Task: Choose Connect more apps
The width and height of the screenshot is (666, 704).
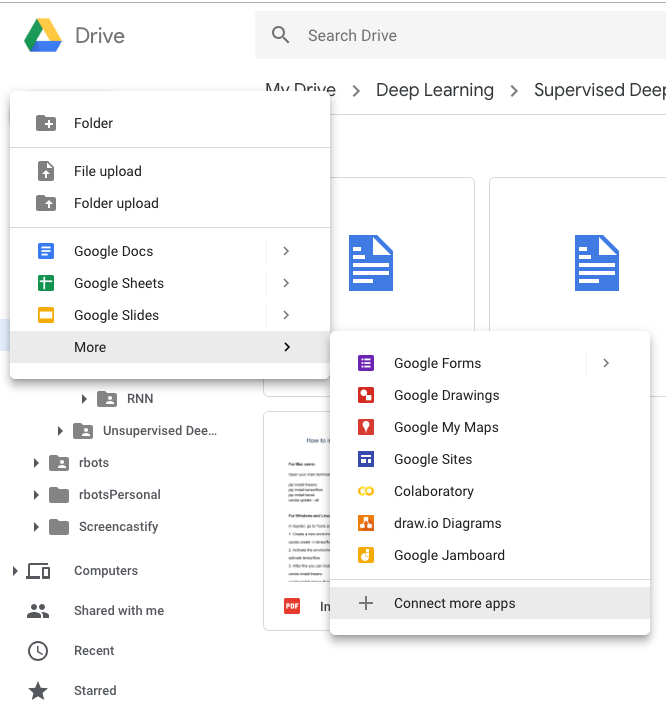Action: [490, 603]
